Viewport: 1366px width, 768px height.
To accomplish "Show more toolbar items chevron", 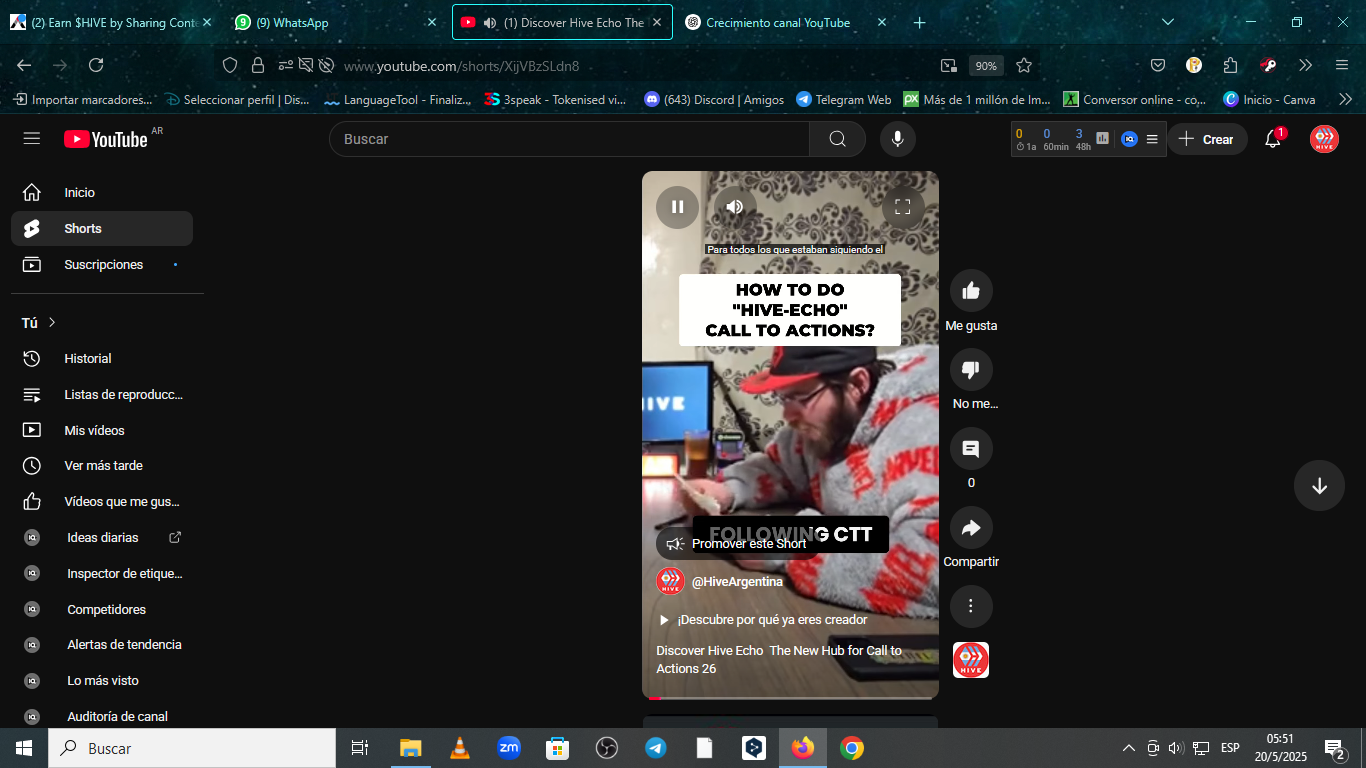I will (x=1305, y=65).
